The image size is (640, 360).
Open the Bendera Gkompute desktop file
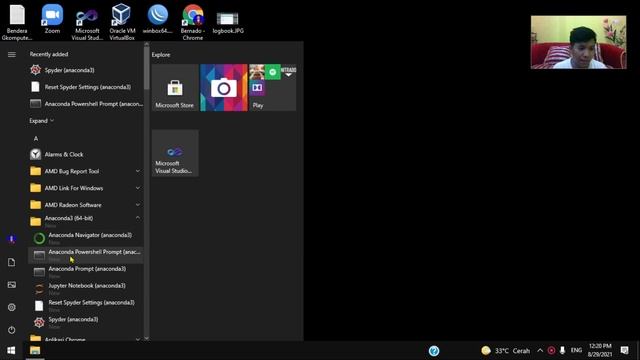[x=17, y=22]
